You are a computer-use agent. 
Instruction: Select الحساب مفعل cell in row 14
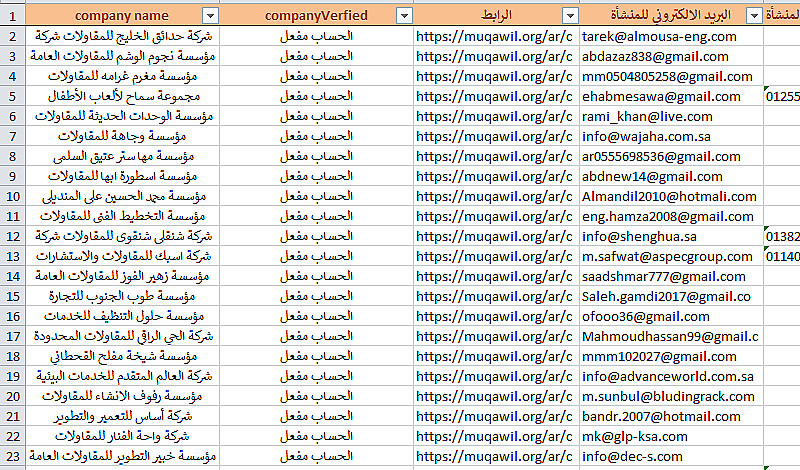[x=316, y=276]
